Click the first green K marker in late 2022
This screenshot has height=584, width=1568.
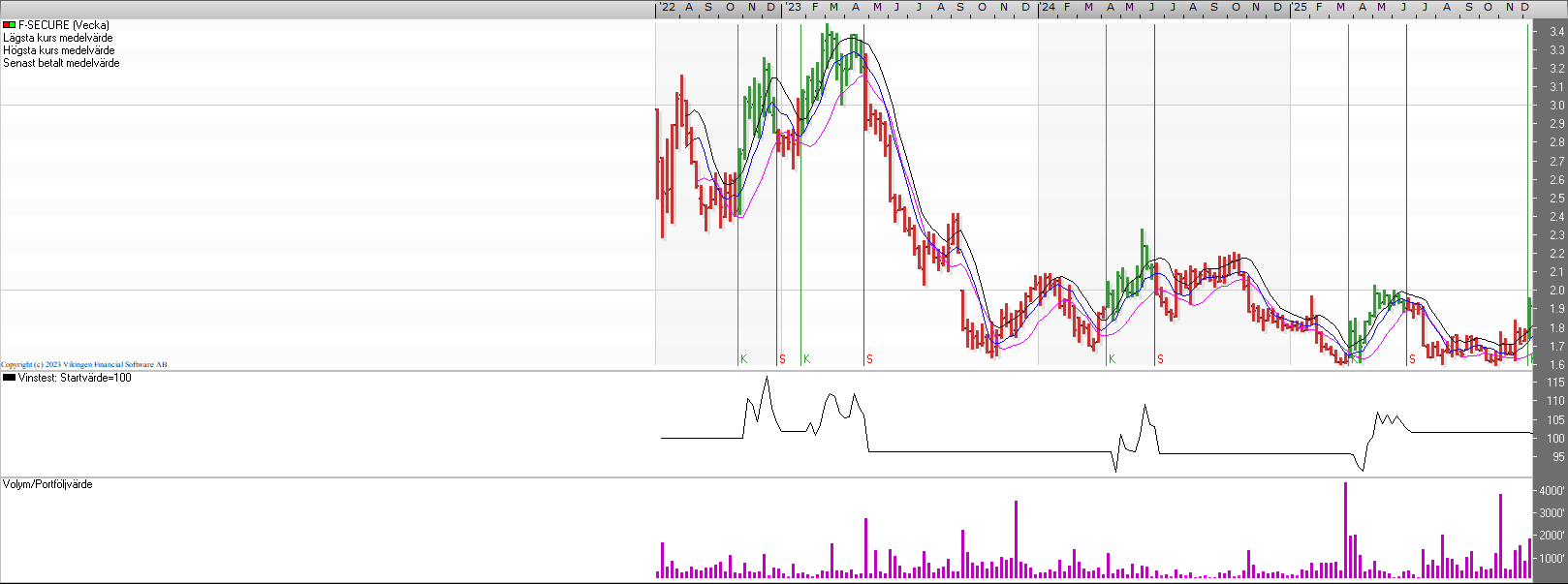[x=743, y=359]
